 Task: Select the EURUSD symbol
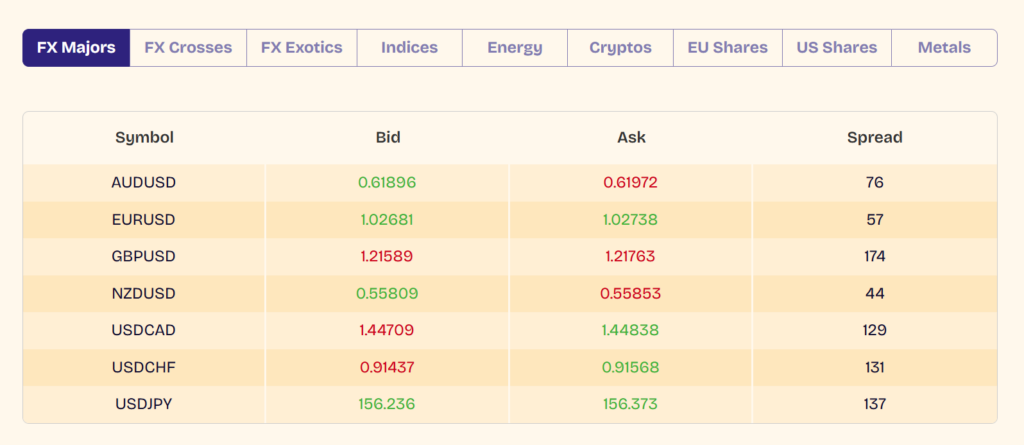point(144,220)
